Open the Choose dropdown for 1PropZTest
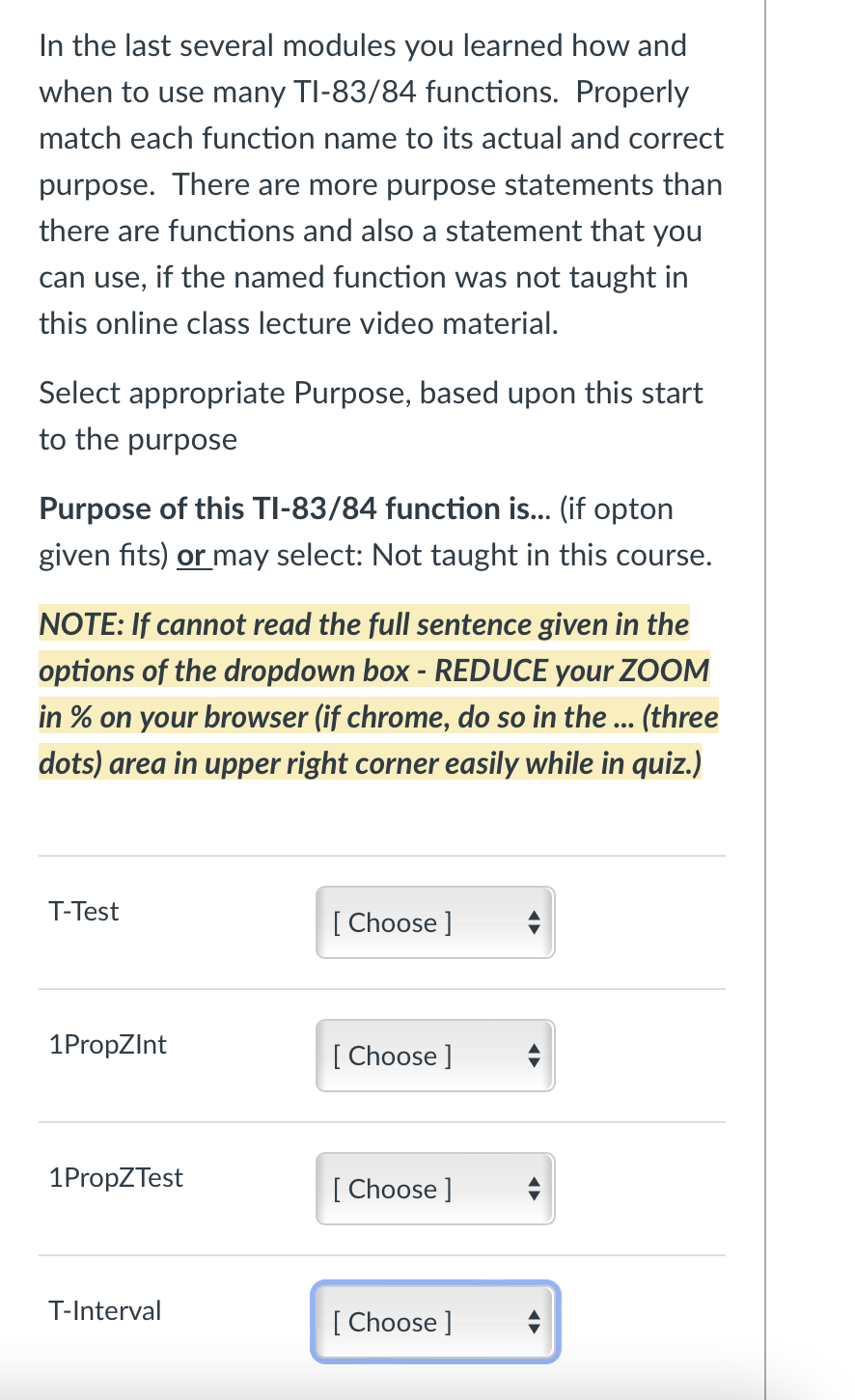This screenshot has width=855, height=1400. tap(425, 1189)
